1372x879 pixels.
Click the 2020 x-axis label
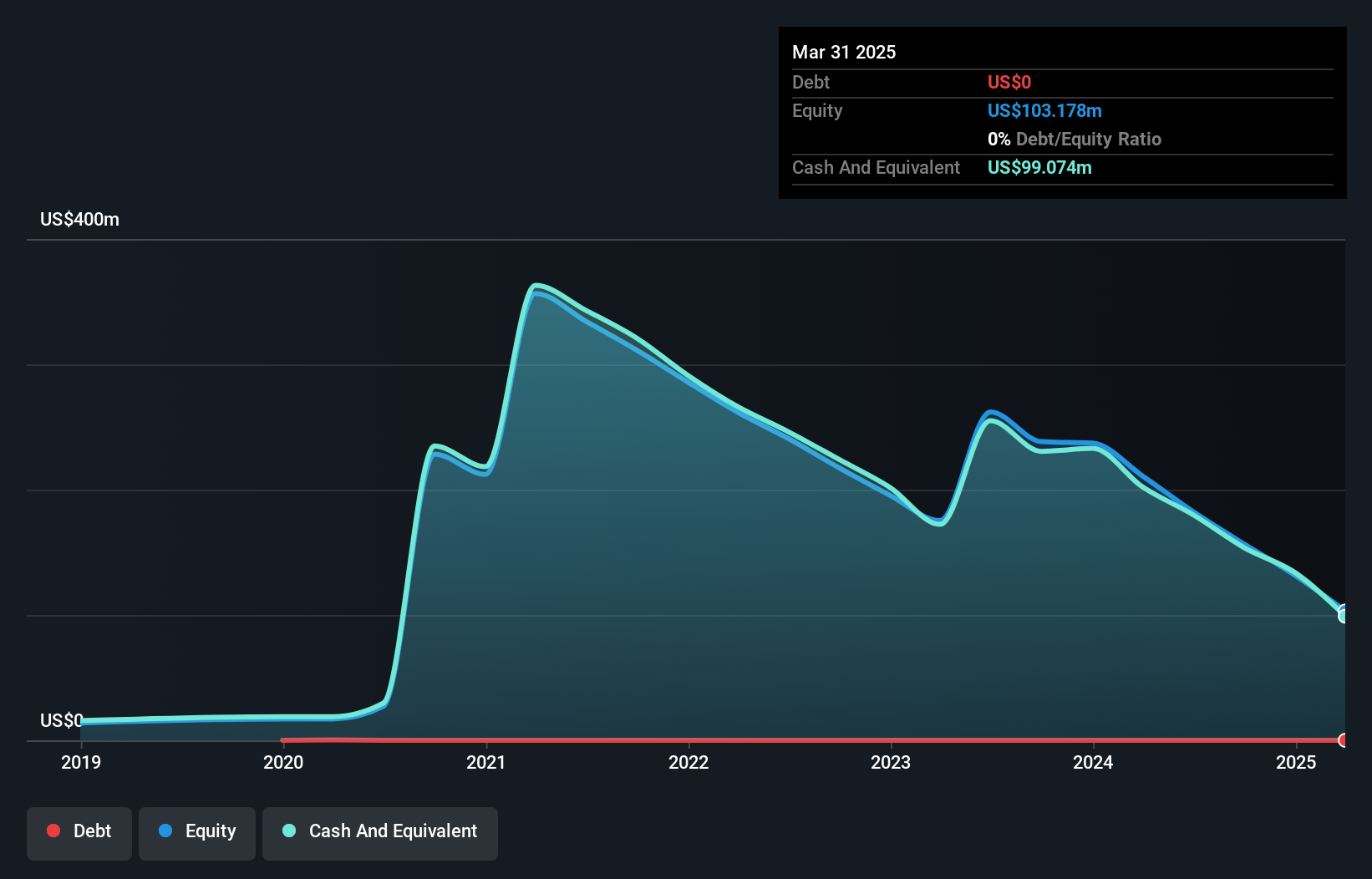tap(283, 762)
